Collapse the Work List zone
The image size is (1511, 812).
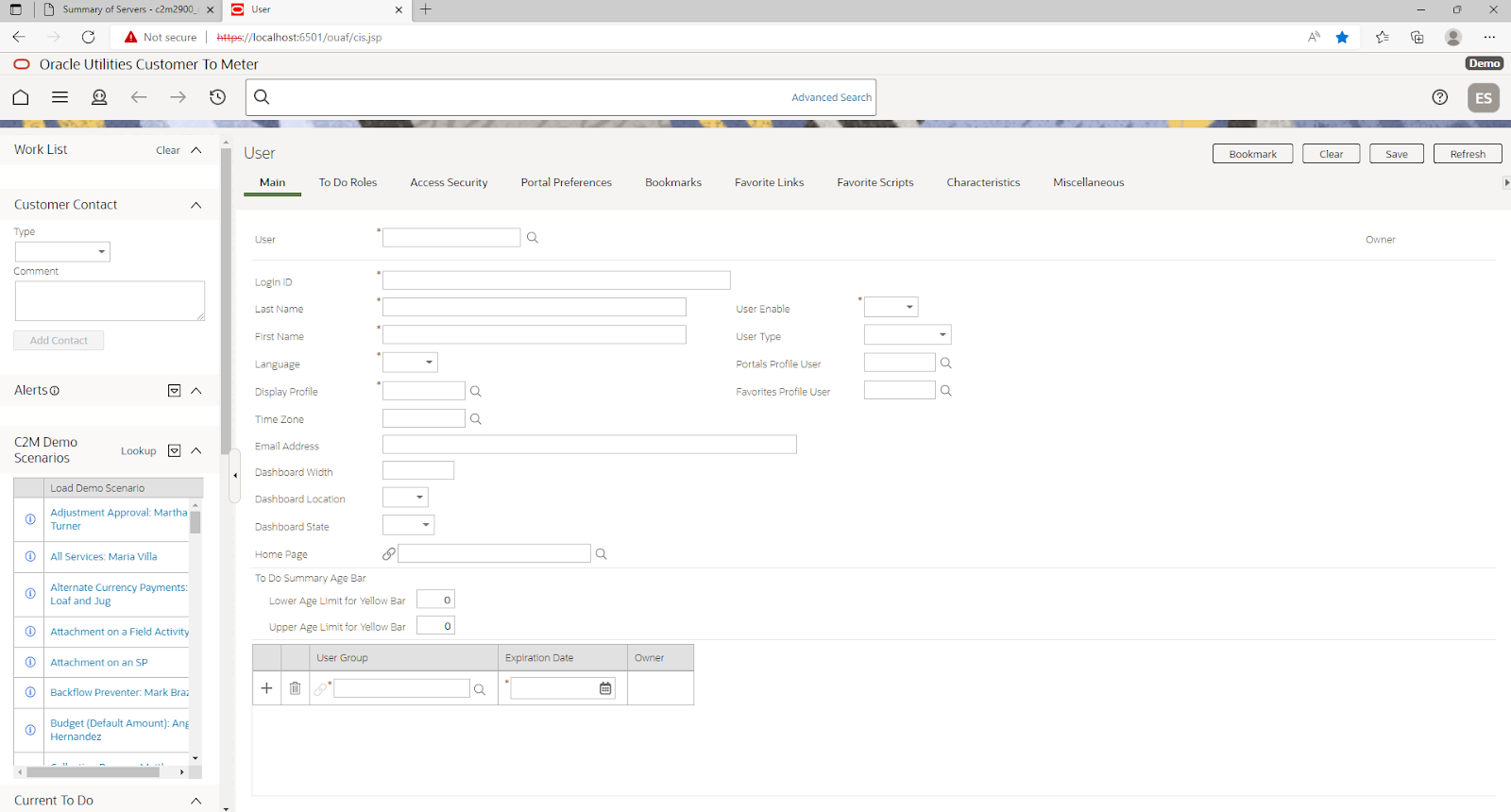(x=196, y=150)
